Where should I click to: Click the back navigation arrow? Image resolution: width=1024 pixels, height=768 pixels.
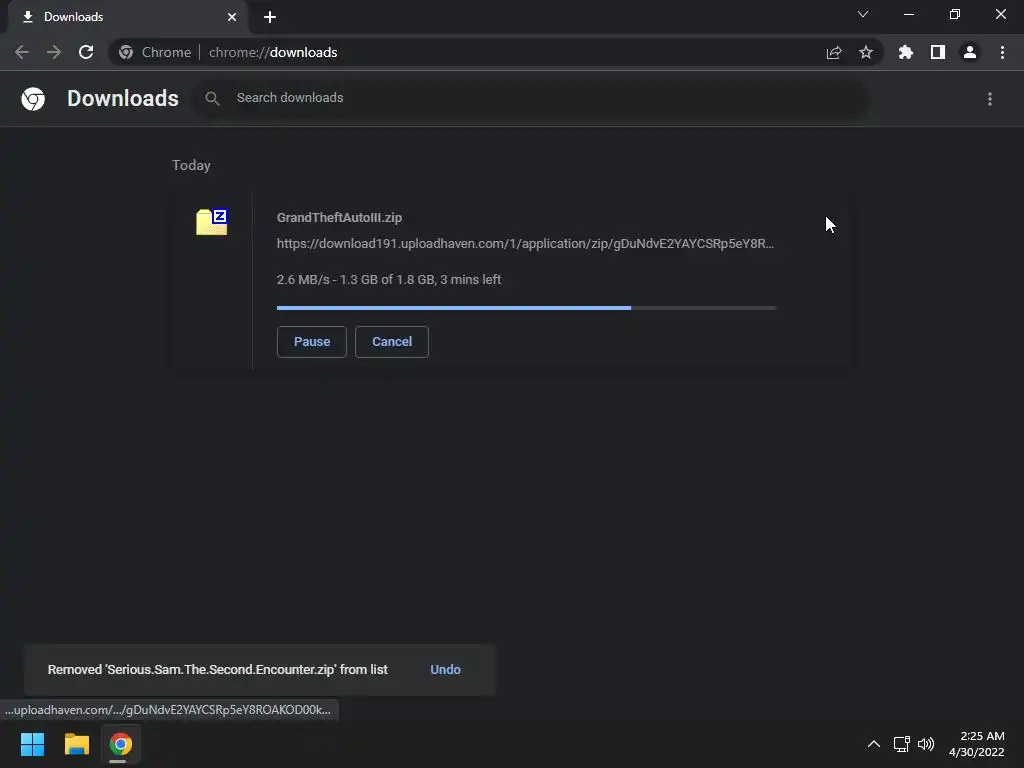[x=22, y=52]
